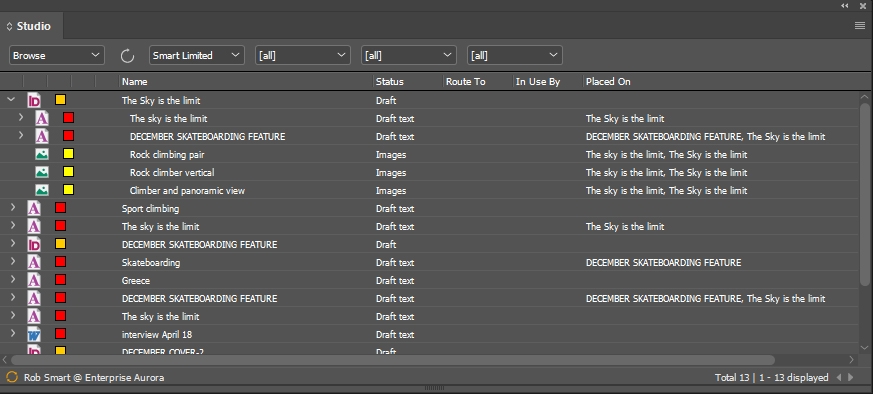
Task: Click red status swatch for Sport climbing
Action: (x=61, y=208)
